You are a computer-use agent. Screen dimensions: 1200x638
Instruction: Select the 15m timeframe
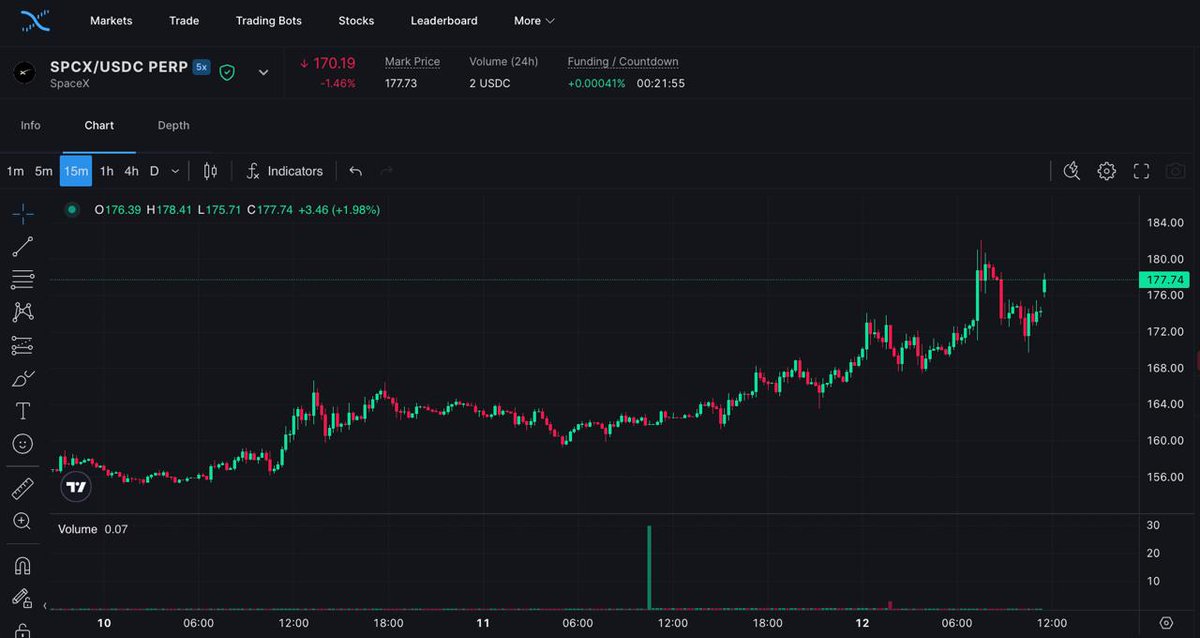click(76, 171)
